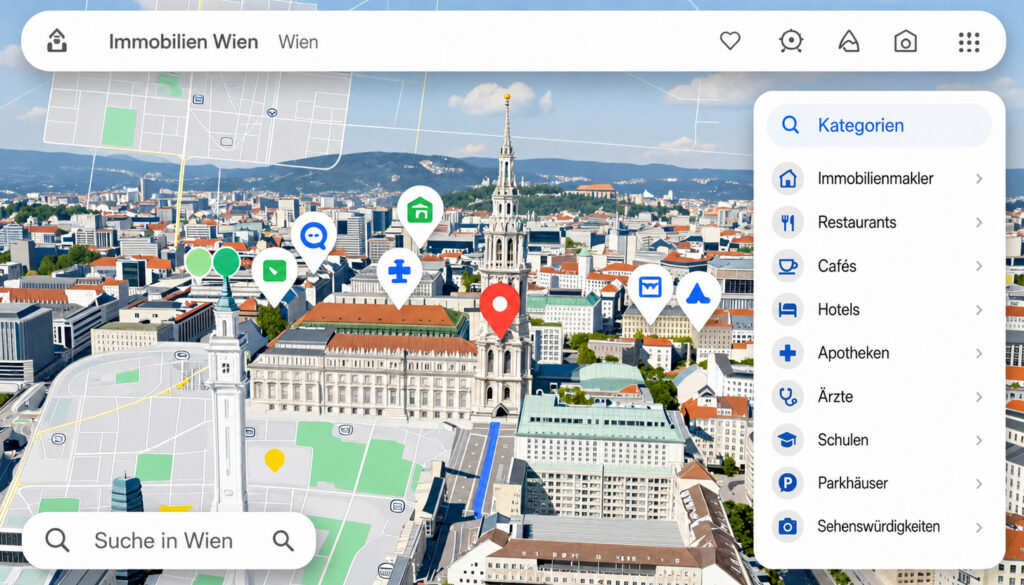The height and width of the screenshot is (585, 1024).
Task: Open Restaurants category label
Action: click(x=857, y=222)
